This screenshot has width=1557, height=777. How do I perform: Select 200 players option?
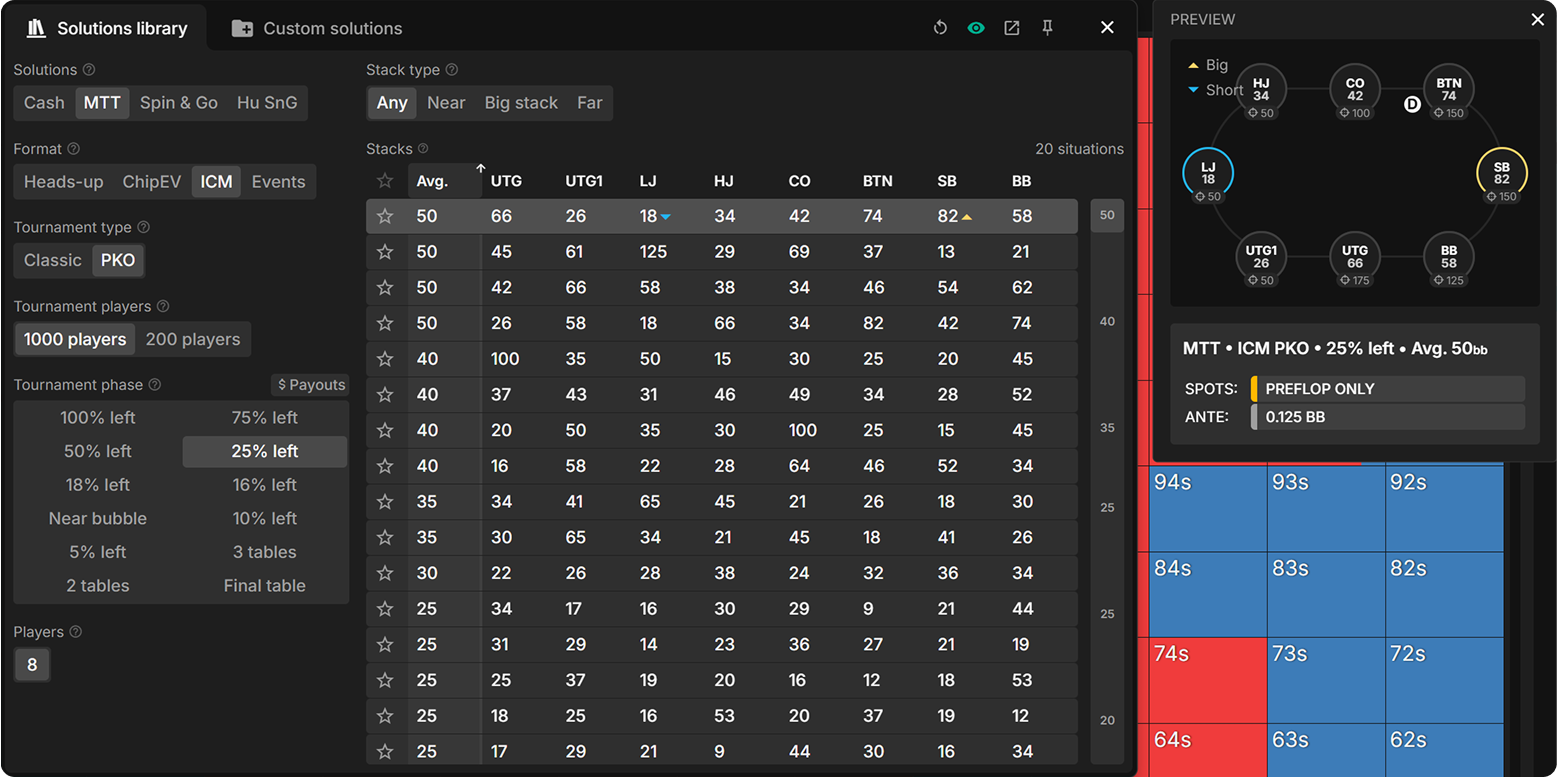click(193, 339)
